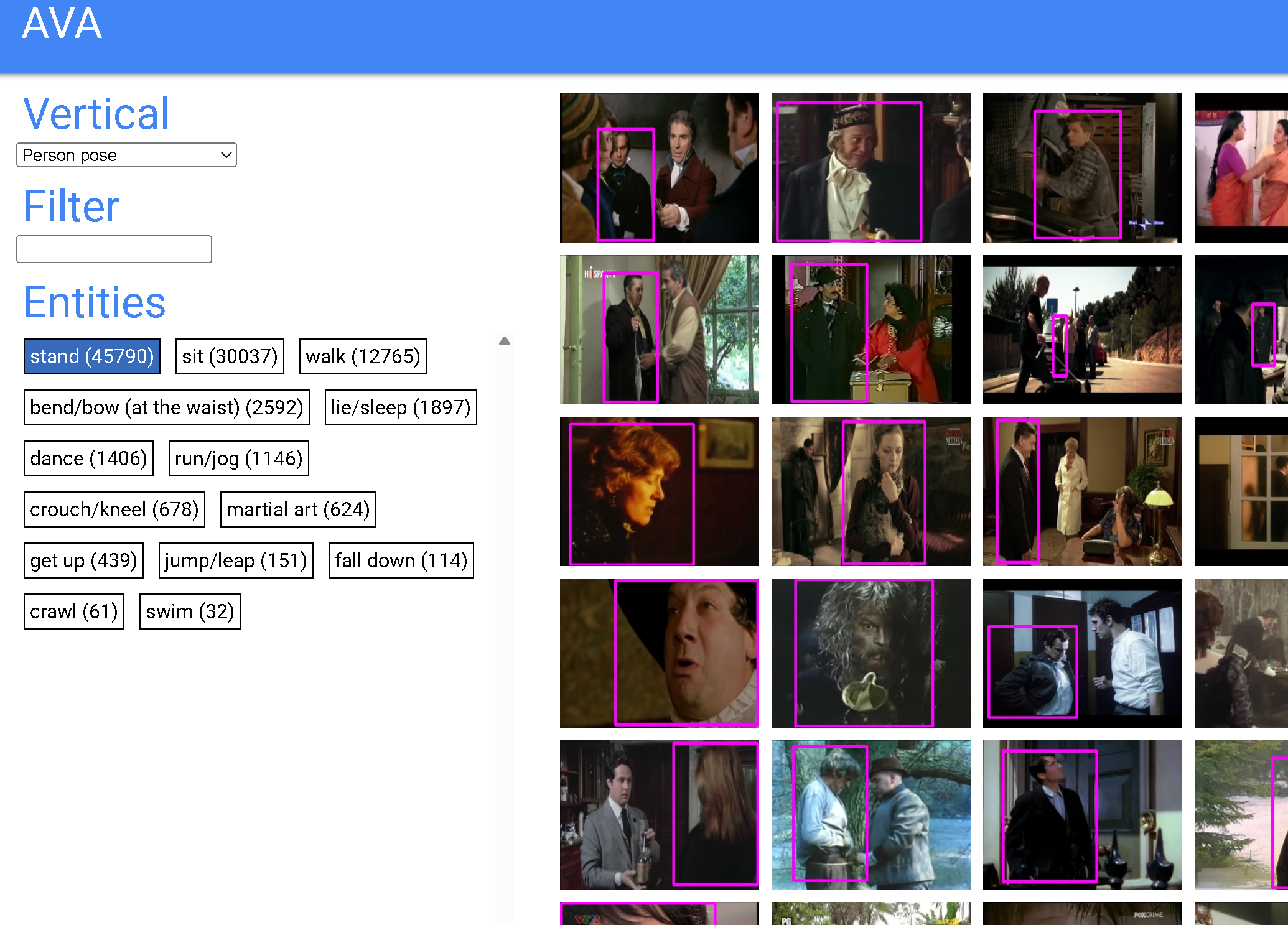
Task: Select the lie/sleep (1897) entity
Action: point(401,407)
